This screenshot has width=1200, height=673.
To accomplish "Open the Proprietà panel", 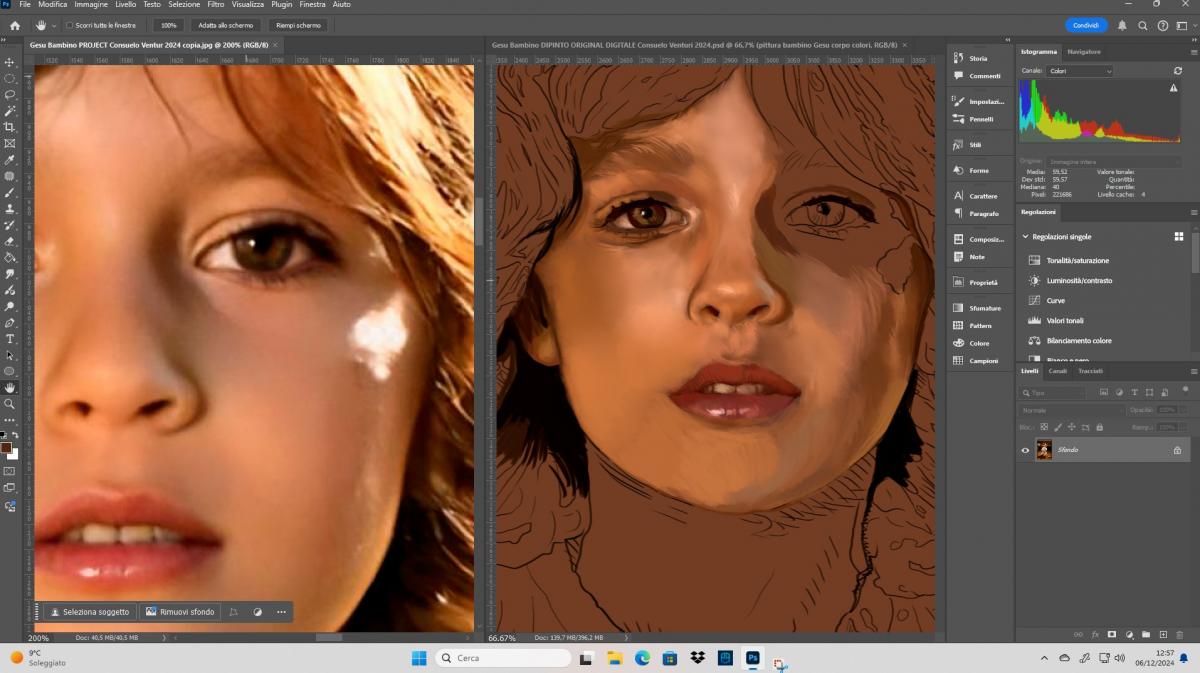I will [975, 283].
